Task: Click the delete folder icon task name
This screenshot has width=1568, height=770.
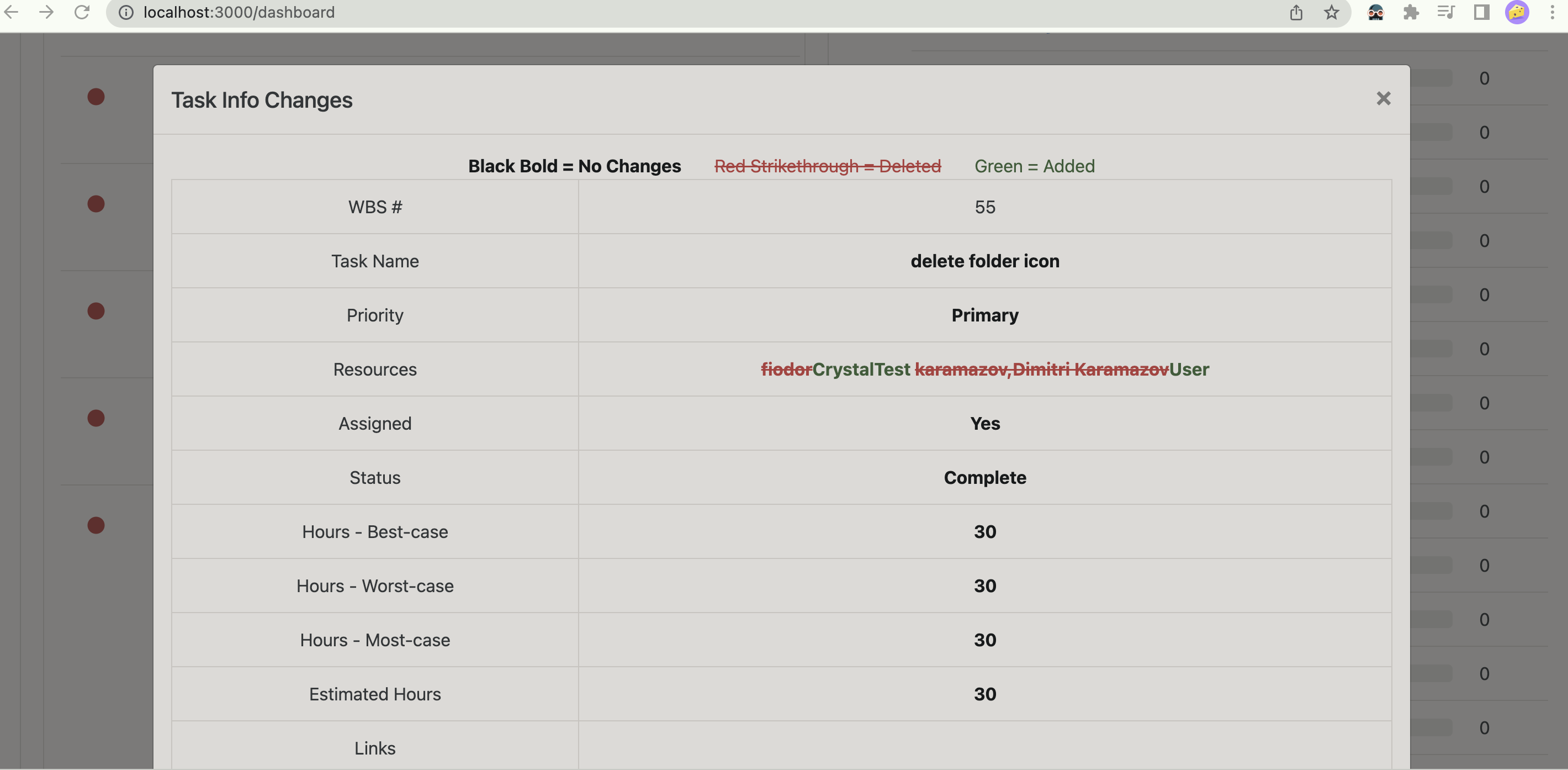Action: [985, 261]
